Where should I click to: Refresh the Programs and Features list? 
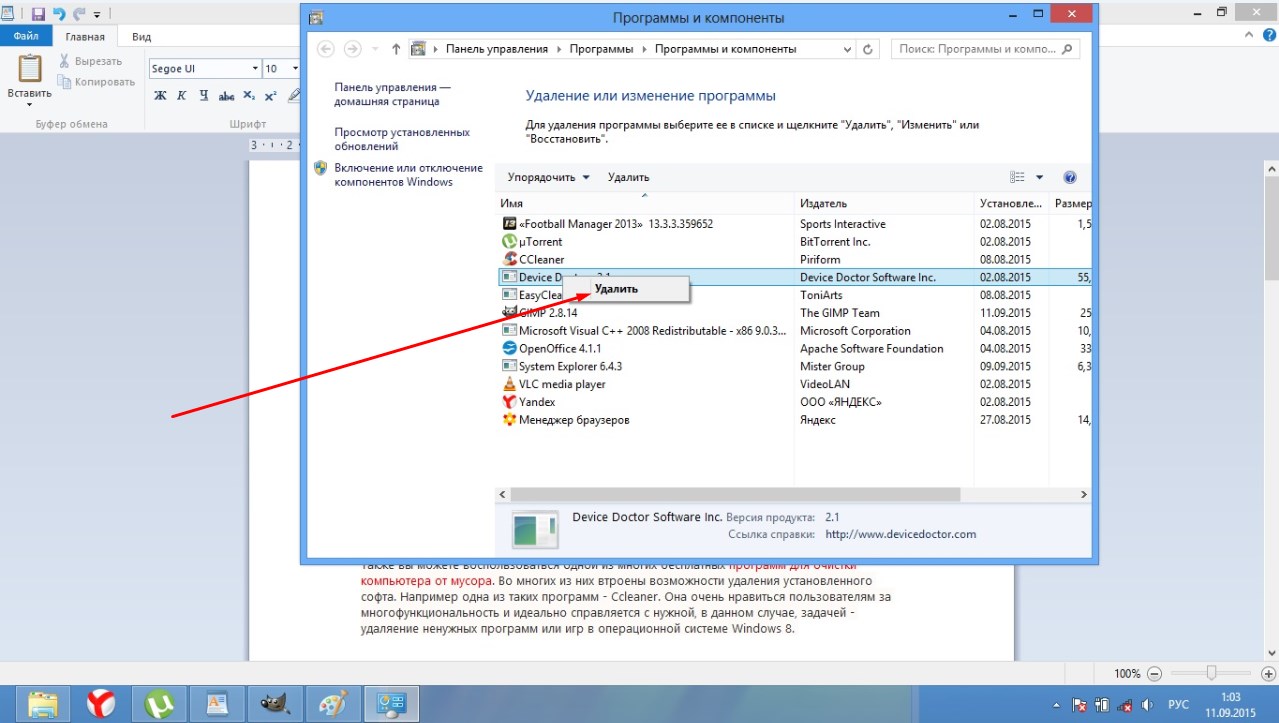[x=868, y=49]
